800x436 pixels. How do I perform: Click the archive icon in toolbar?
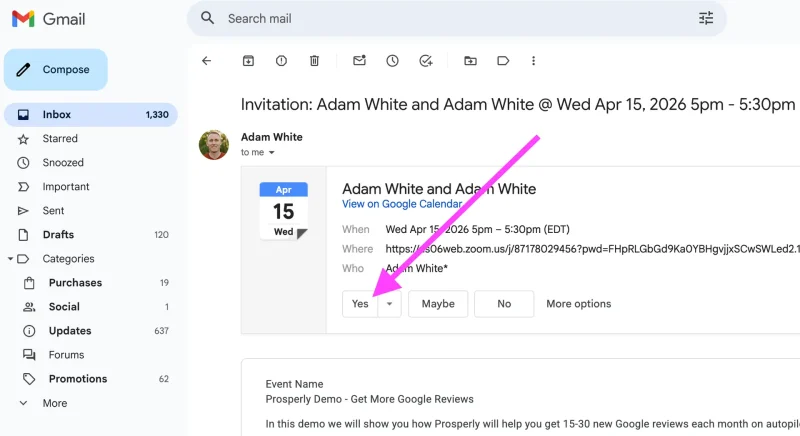248,61
